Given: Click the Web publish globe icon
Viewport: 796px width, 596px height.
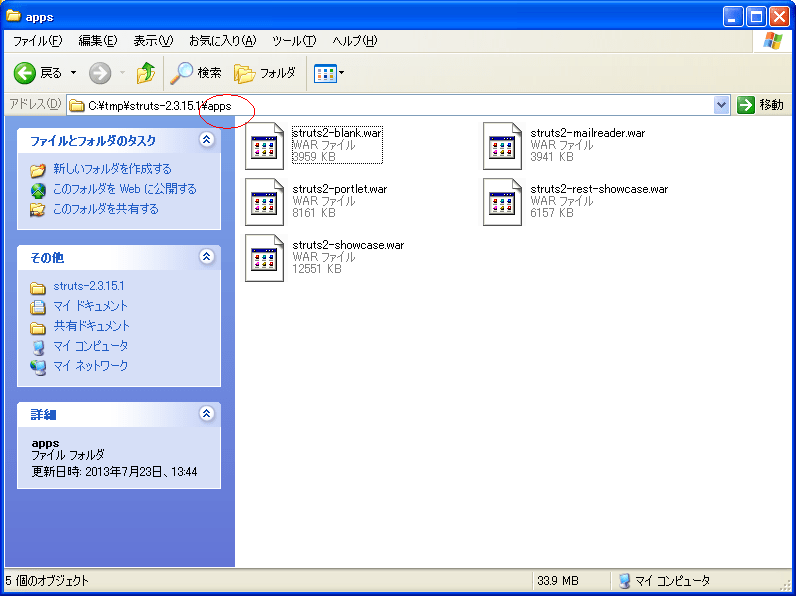Looking at the screenshot, I should point(38,190).
